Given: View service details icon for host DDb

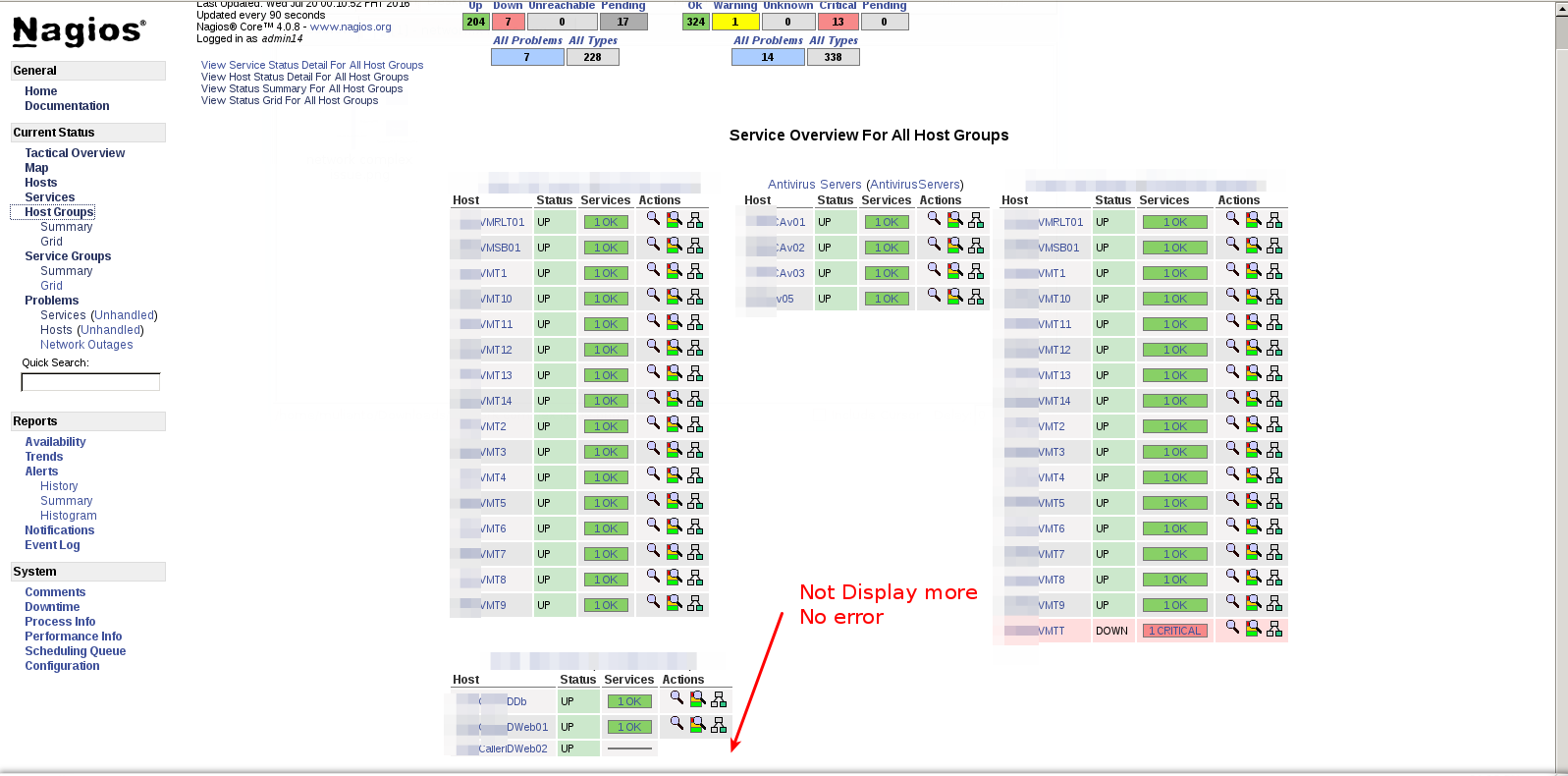Looking at the screenshot, I should click(x=697, y=699).
